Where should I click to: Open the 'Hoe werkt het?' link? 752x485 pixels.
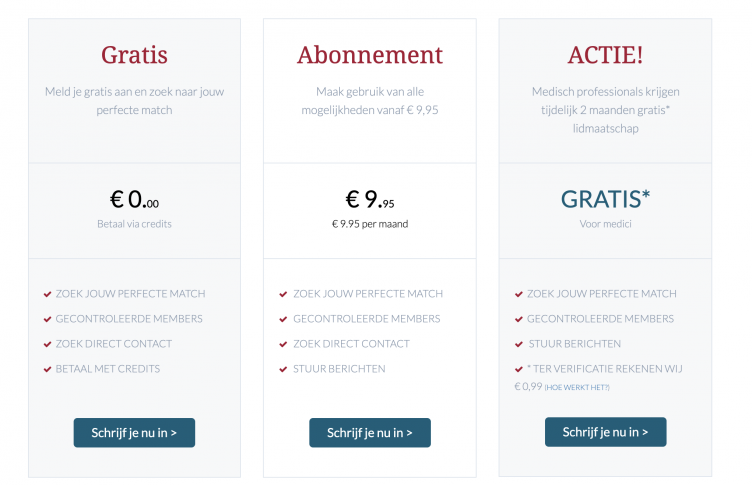[x=577, y=387]
